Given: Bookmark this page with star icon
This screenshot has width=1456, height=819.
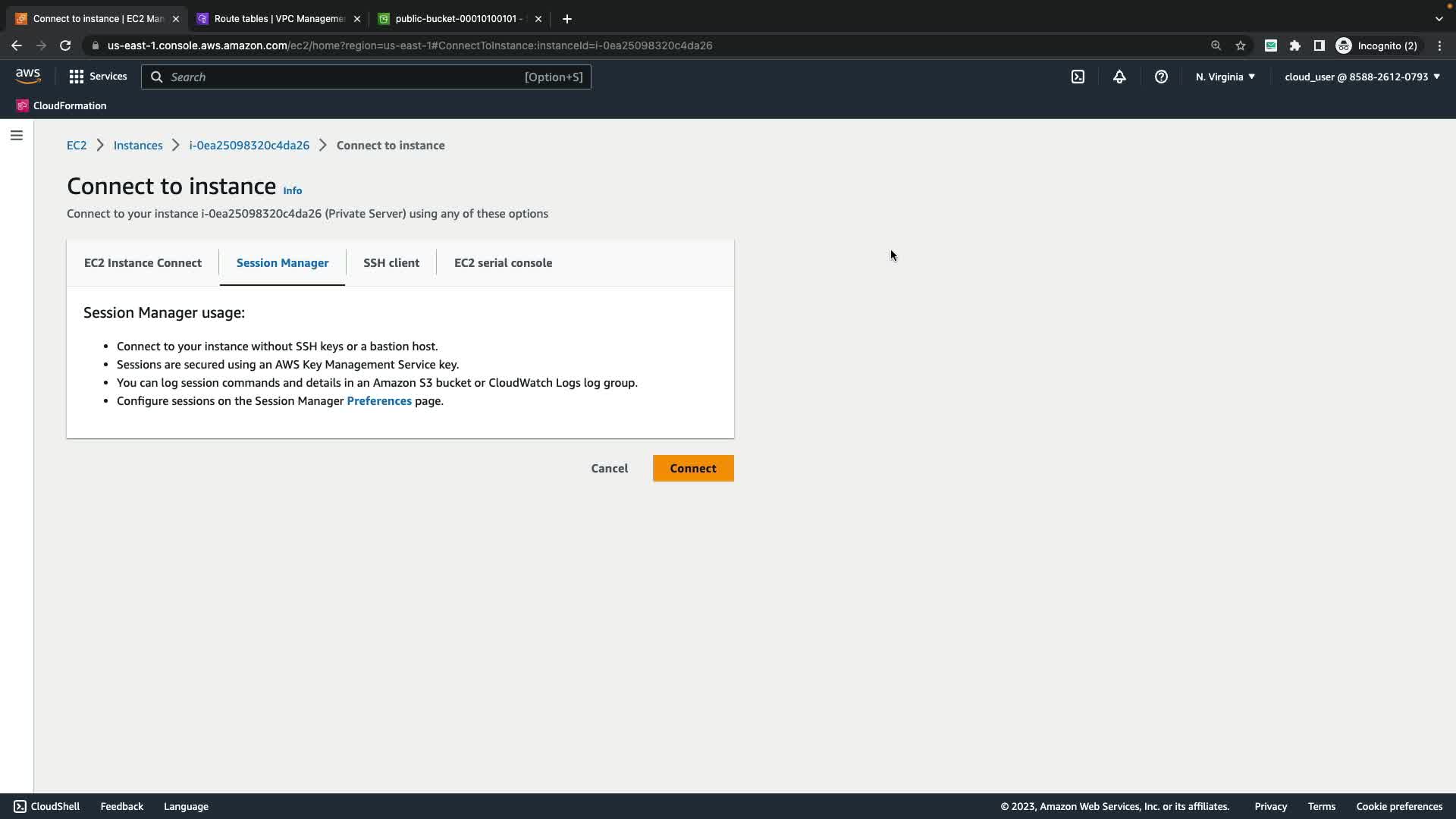Looking at the screenshot, I should point(1241,45).
